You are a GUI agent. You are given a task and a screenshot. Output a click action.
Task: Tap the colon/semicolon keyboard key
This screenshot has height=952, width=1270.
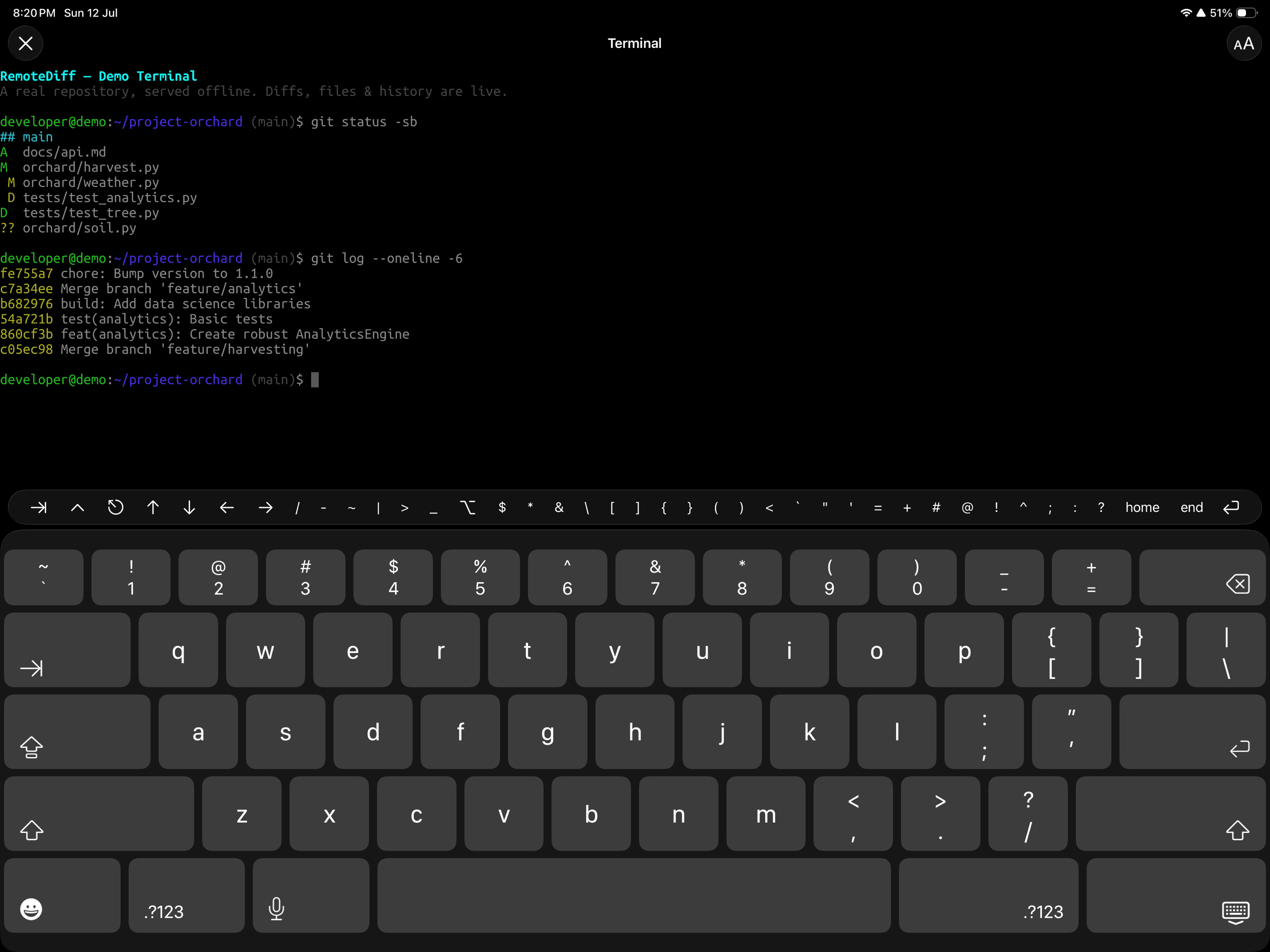click(x=984, y=732)
